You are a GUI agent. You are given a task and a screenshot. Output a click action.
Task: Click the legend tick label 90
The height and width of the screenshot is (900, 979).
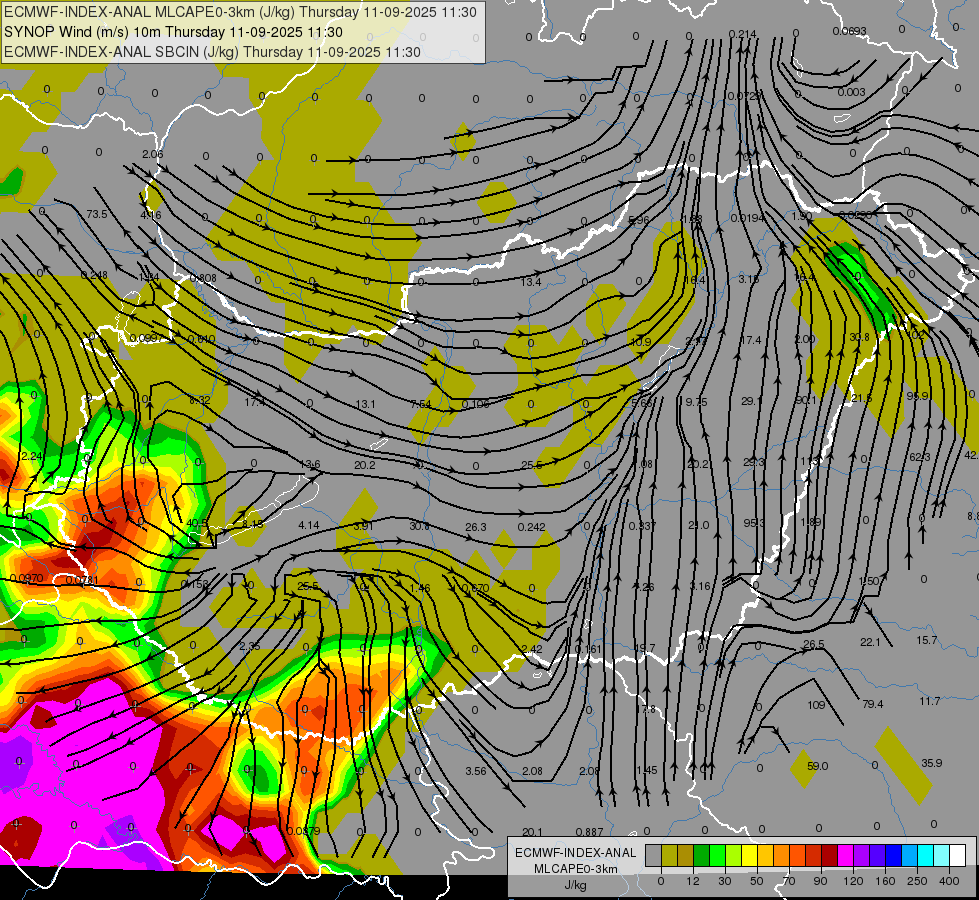pyautogui.click(x=820, y=881)
